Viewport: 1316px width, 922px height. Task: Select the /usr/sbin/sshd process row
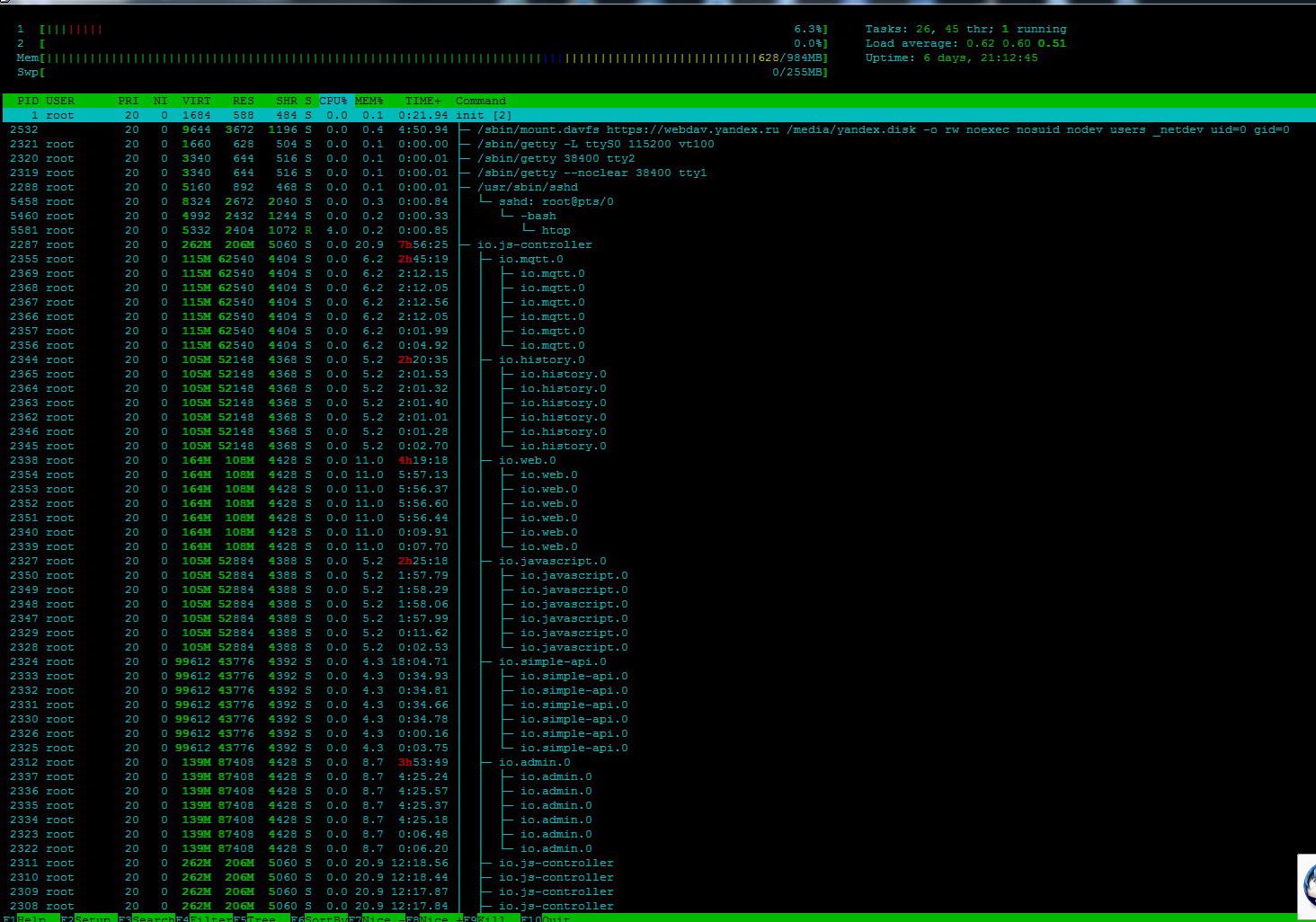658,187
